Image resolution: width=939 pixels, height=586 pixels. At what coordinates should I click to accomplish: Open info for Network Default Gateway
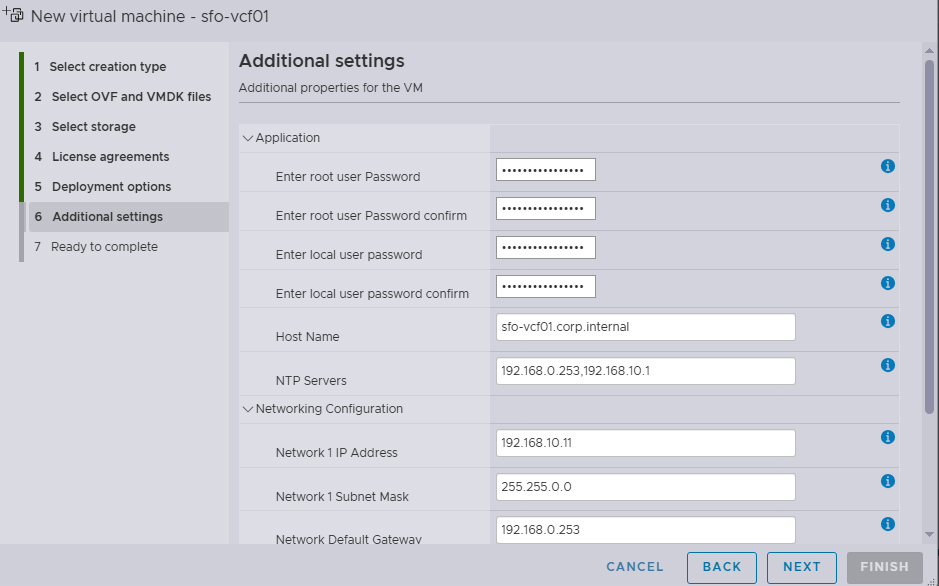[x=887, y=524]
